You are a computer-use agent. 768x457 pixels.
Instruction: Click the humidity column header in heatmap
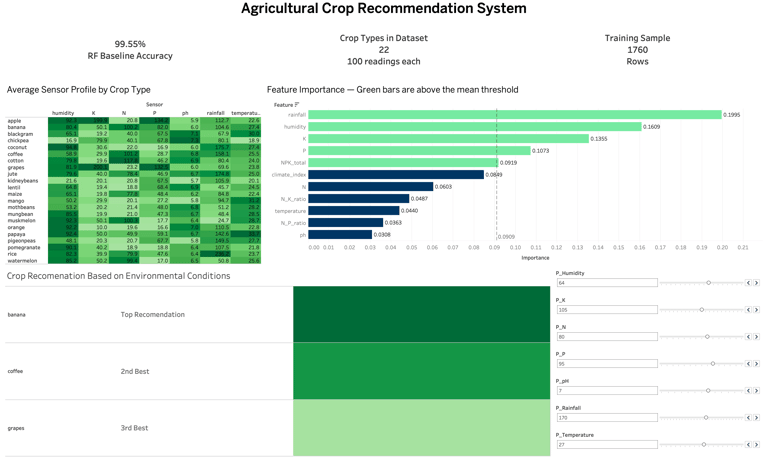point(63,113)
